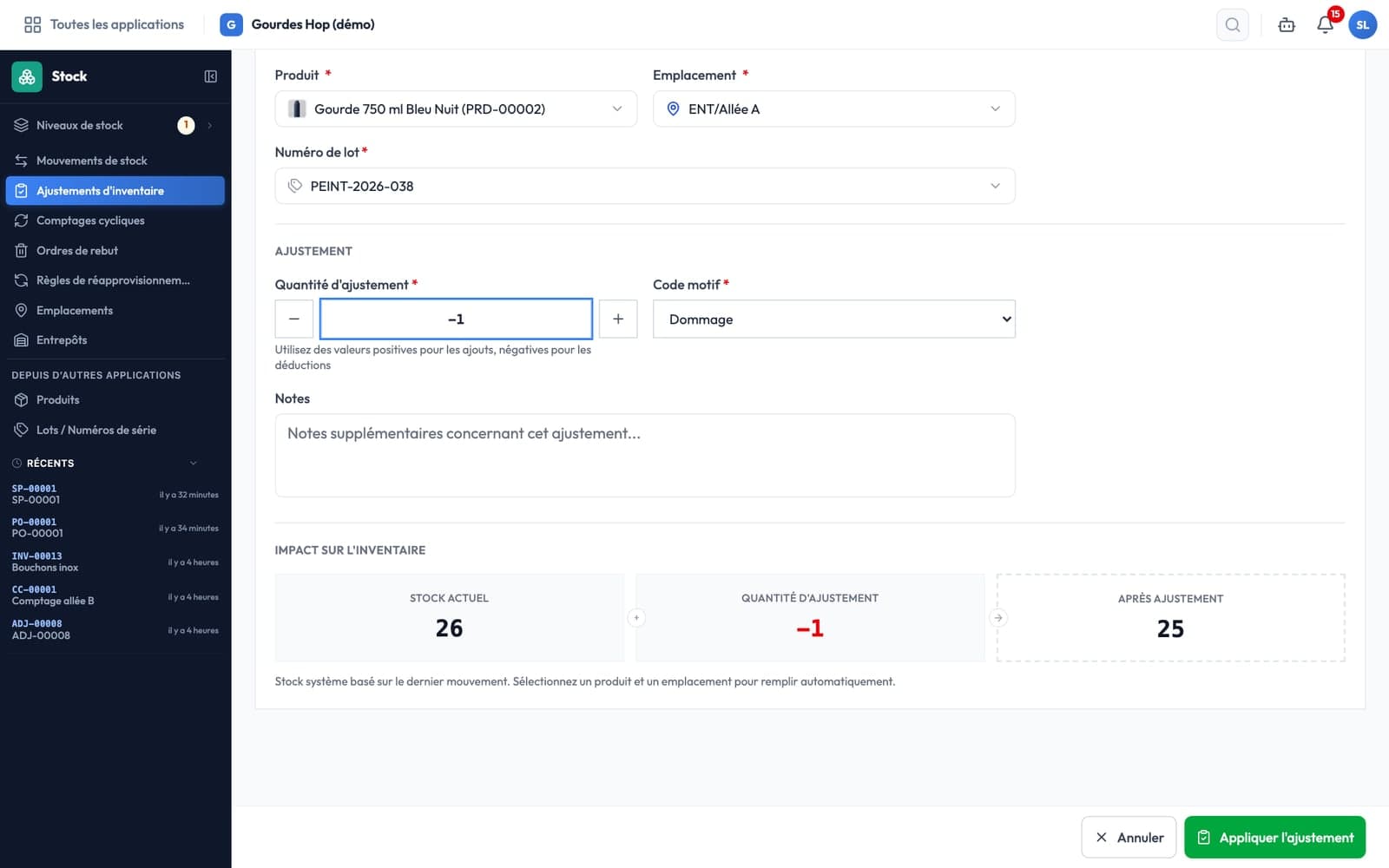Click the Après ajustement value 25
Image resolution: width=1389 pixels, height=868 pixels.
click(x=1170, y=629)
